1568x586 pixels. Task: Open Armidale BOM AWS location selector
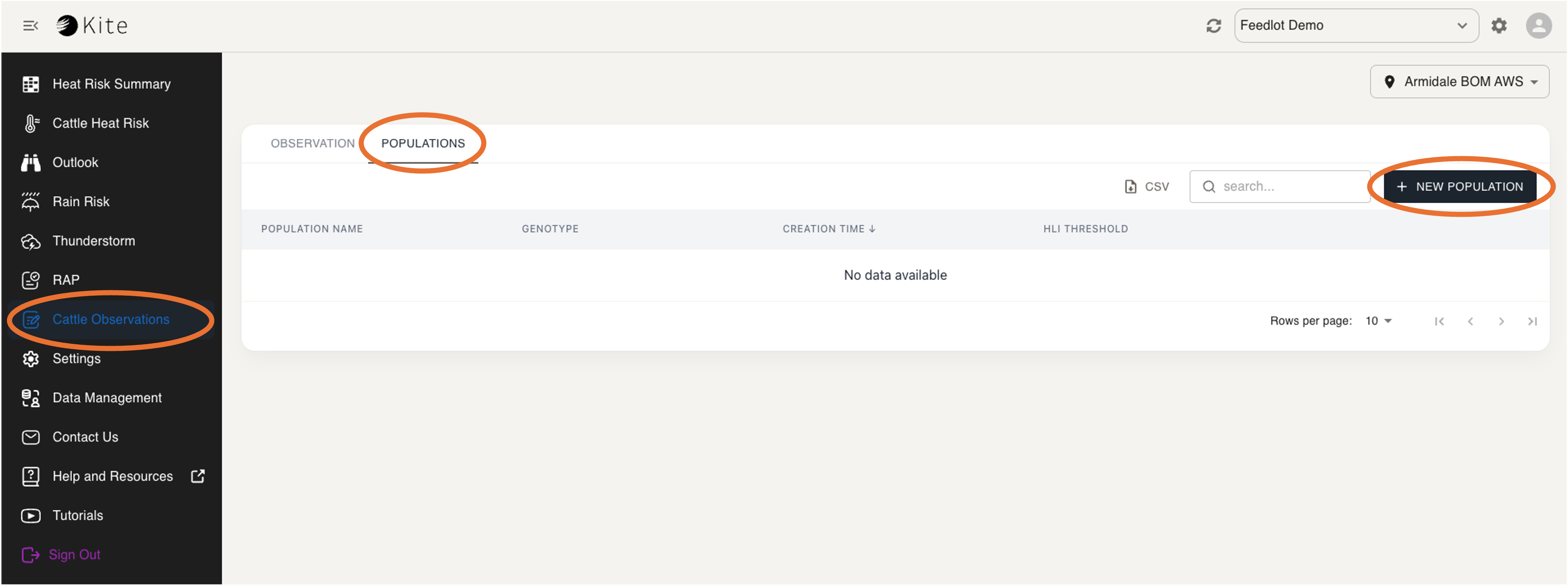tap(1459, 82)
